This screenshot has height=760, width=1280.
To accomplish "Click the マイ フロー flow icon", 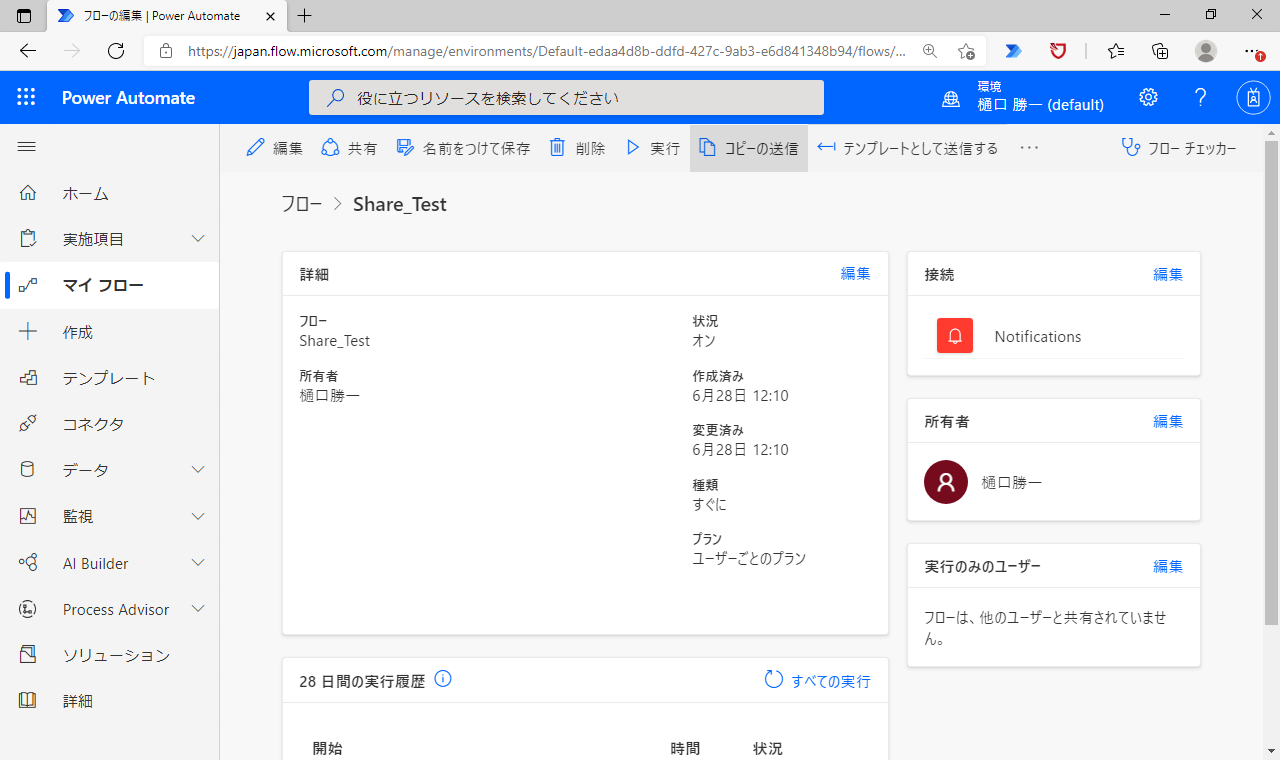I will [x=28, y=285].
